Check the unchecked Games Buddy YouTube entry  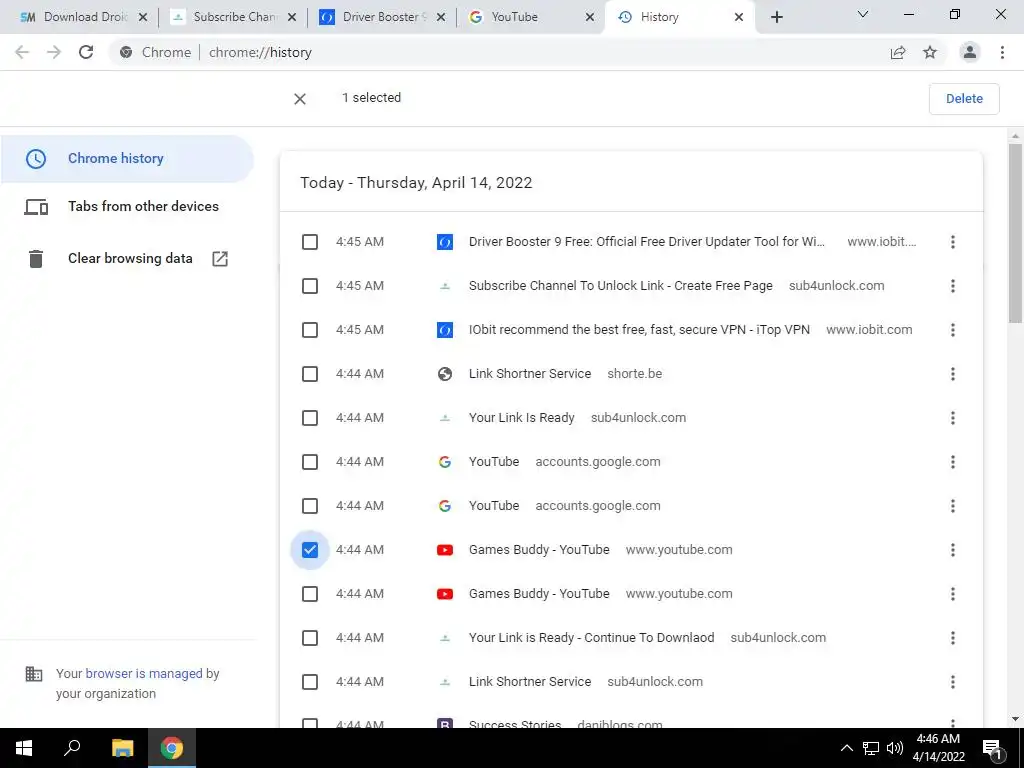tap(310, 594)
